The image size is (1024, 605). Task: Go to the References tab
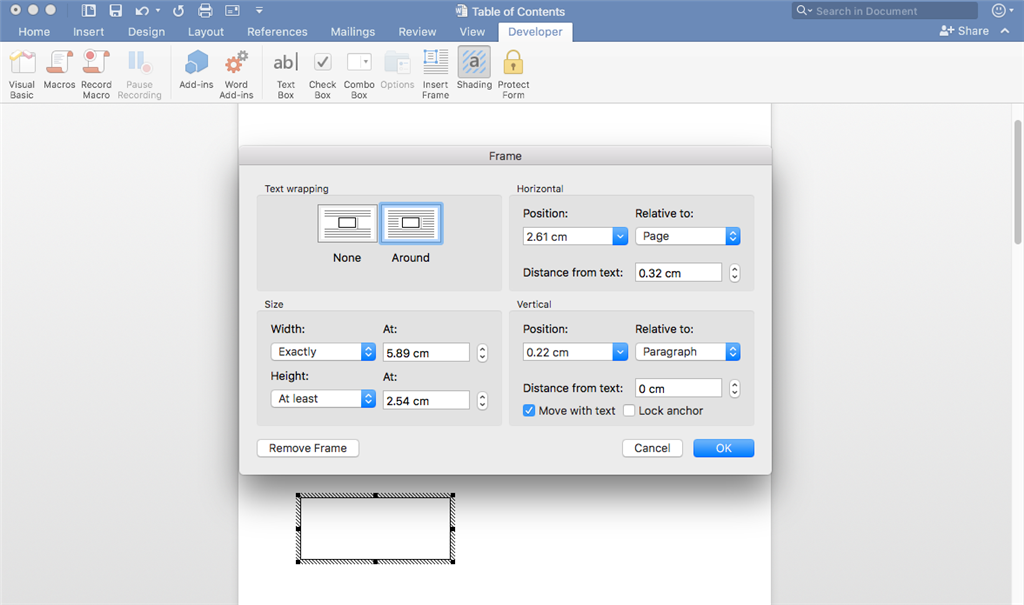click(277, 31)
